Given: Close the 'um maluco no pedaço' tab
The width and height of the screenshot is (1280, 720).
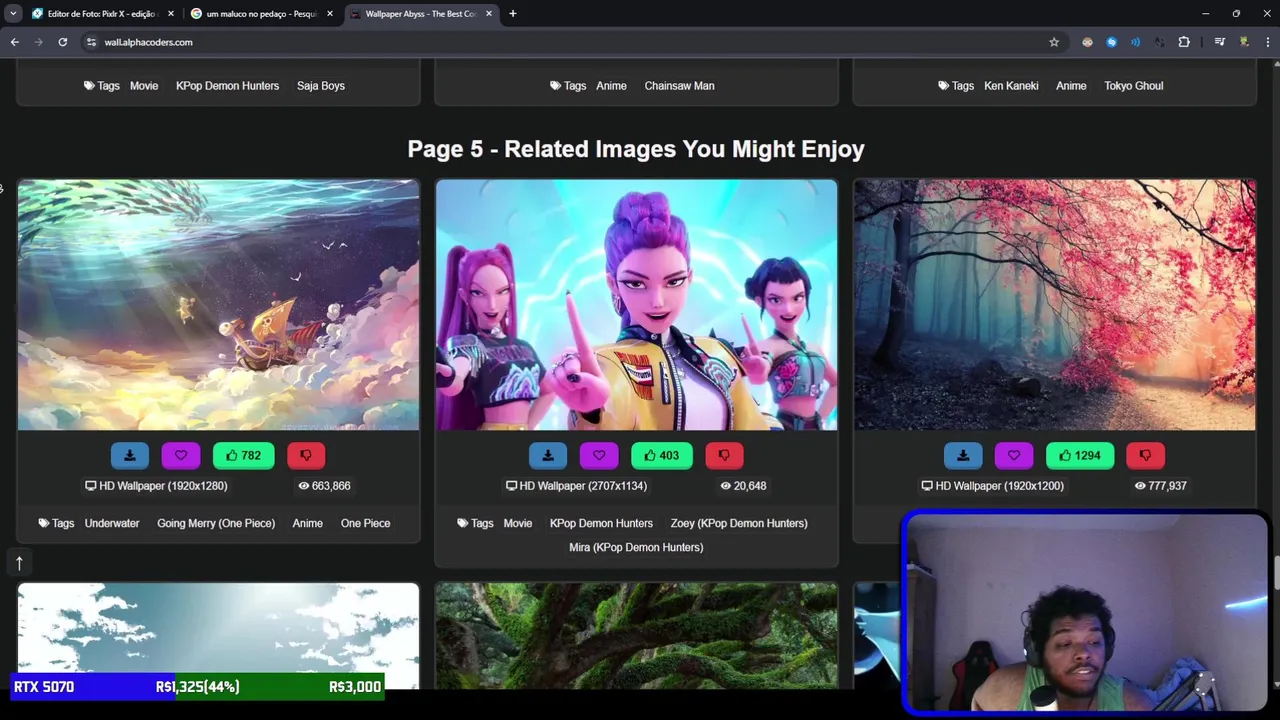Looking at the screenshot, I should [x=330, y=14].
